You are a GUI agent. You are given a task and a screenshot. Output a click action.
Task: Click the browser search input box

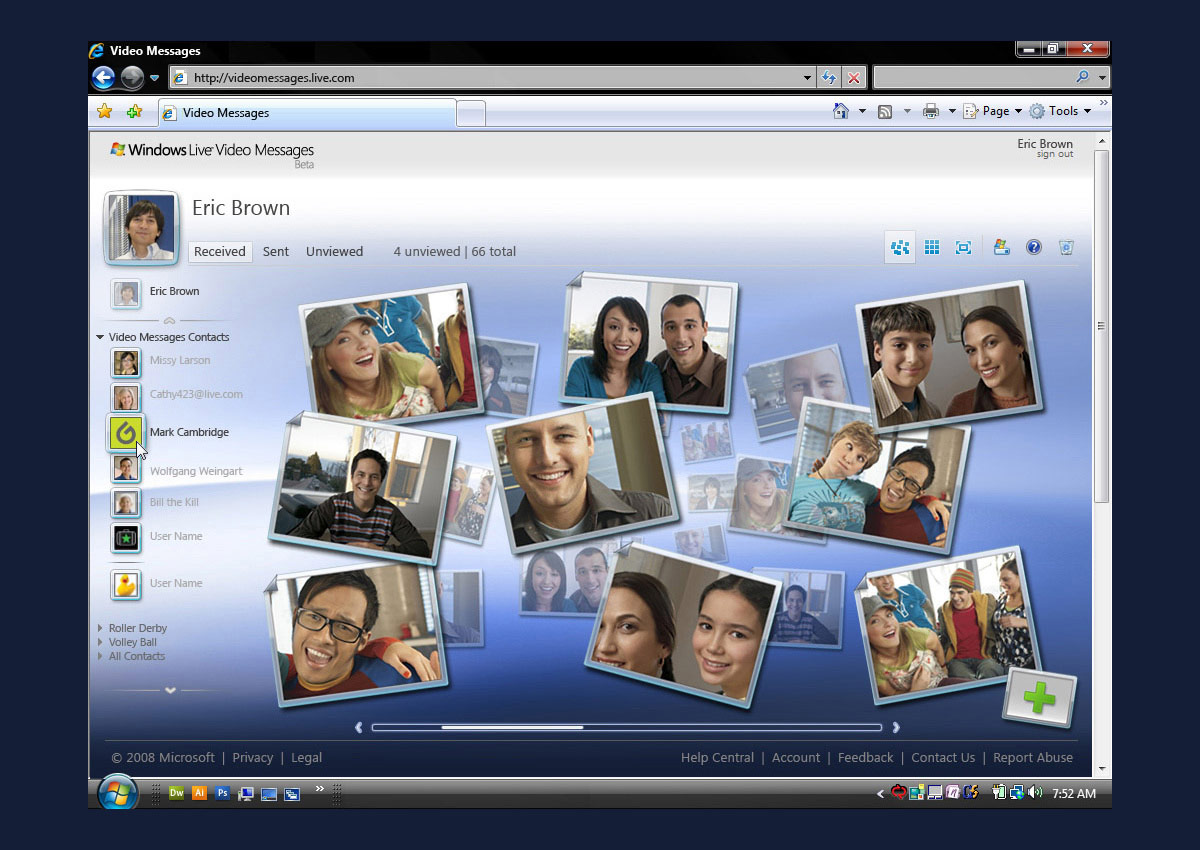pyautogui.click(x=973, y=77)
